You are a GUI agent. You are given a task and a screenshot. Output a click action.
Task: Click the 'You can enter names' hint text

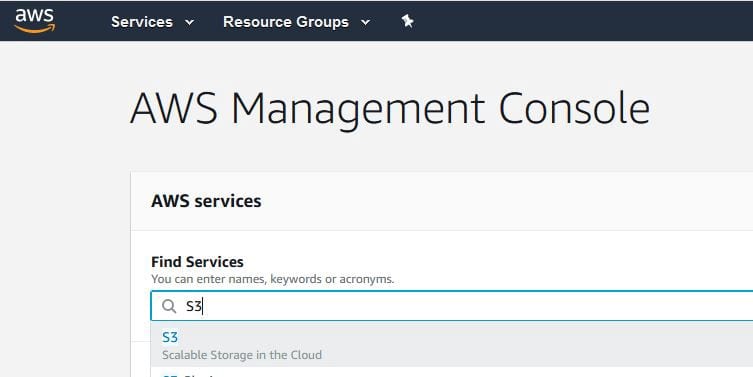[x=272, y=279]
